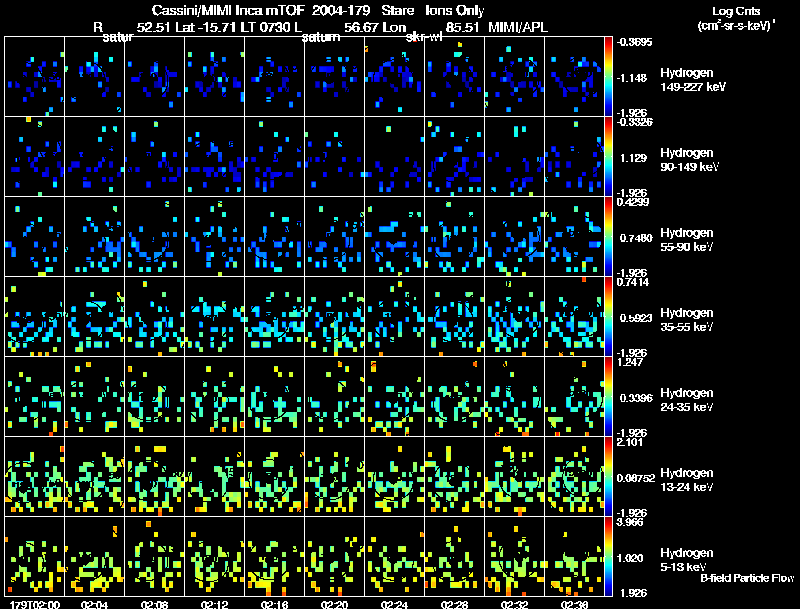Open the 13-24 keV image panel at 02:36

pyautogui.click(x=574, y=477)
